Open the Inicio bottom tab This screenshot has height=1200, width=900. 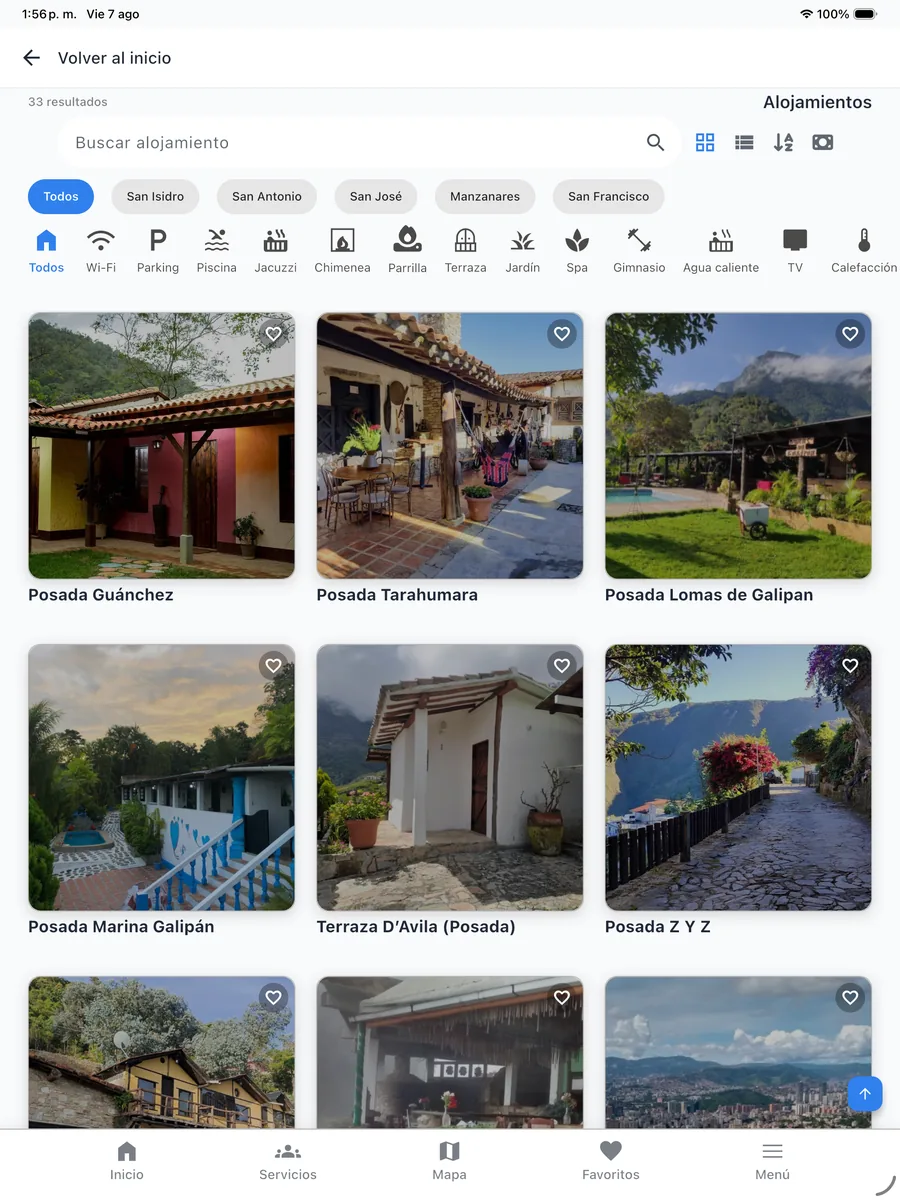[127, 1162]
